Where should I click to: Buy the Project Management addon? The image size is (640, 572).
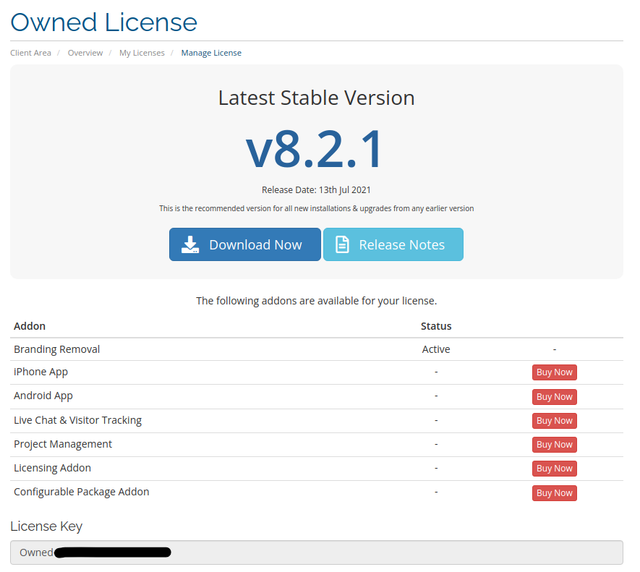pyautogui.click(x=554, y=445)
